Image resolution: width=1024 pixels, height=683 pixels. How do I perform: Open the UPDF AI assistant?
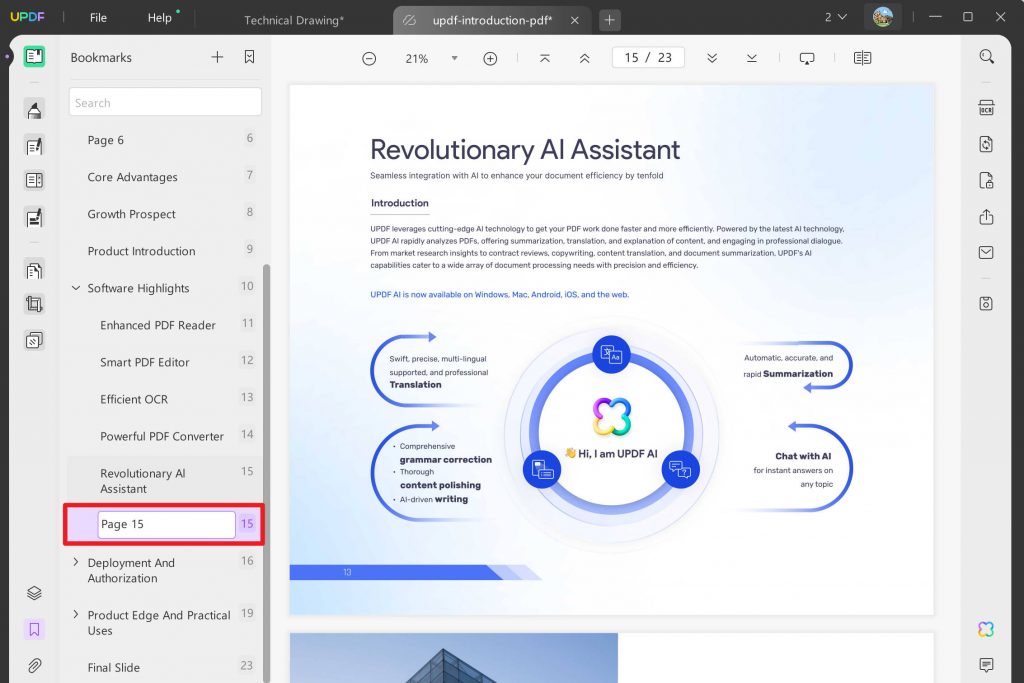(x=985, y=629)
